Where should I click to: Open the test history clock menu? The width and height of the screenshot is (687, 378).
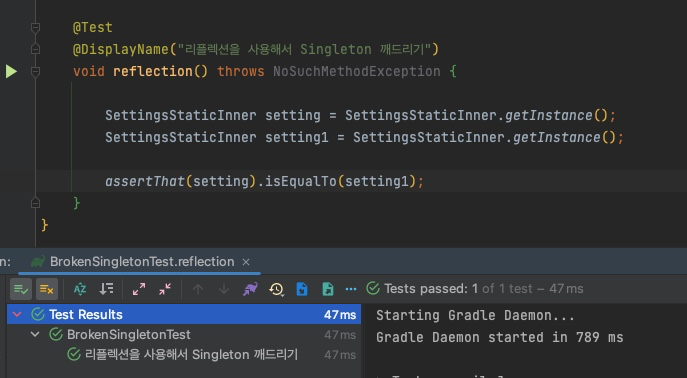[x=276, y=289]
